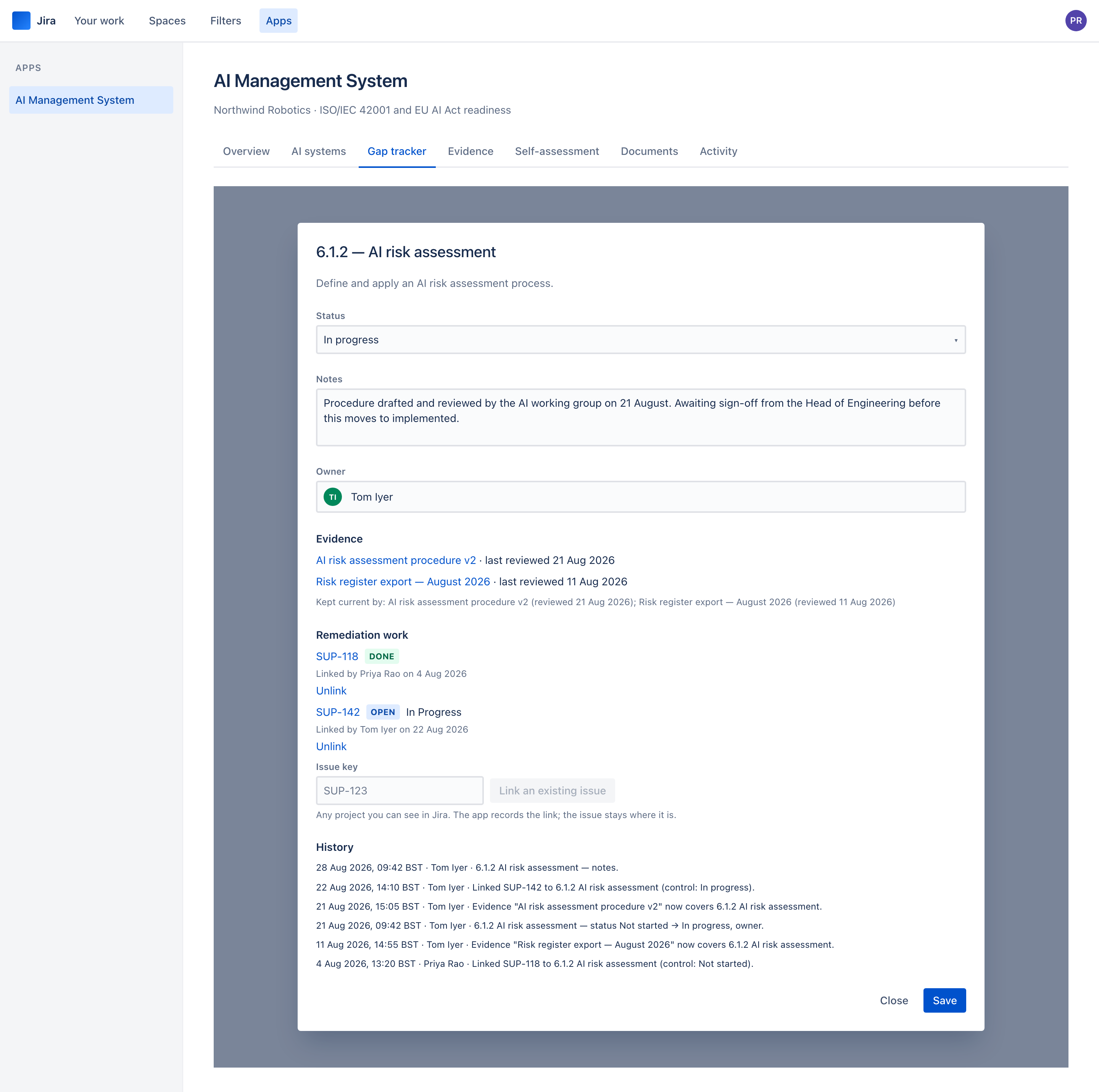Switch to the Evidence tab

(471, 151)
